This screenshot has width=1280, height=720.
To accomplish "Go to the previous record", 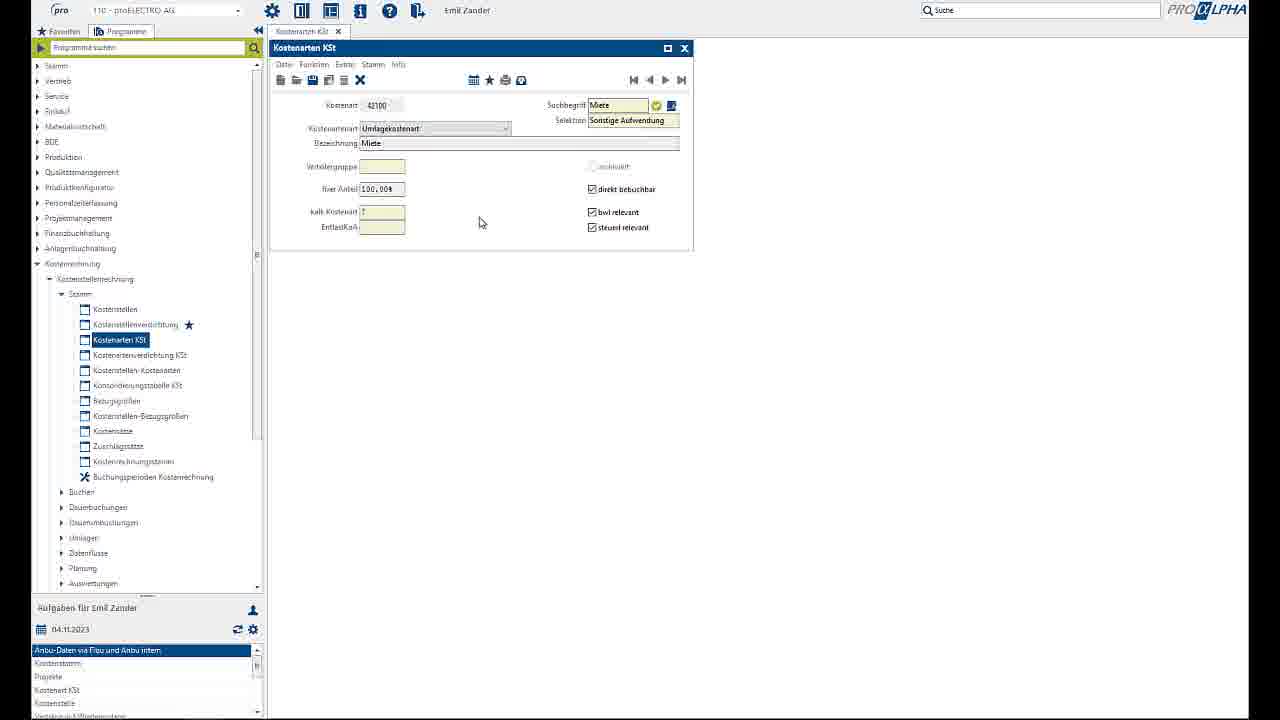I will pyautogui.click(x=650, y=80).
